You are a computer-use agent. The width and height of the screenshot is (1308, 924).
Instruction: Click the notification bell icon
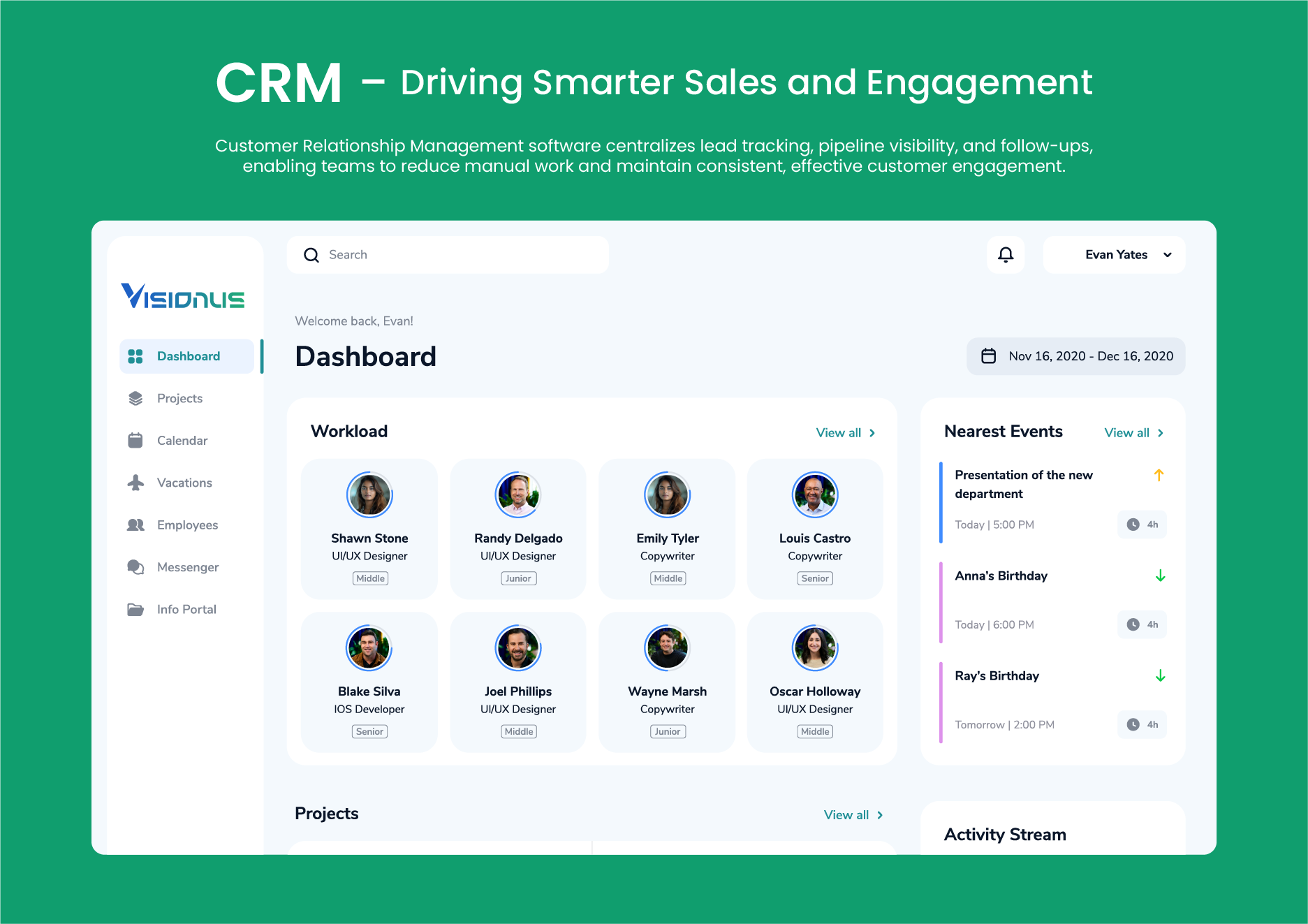pos(1006,254)
